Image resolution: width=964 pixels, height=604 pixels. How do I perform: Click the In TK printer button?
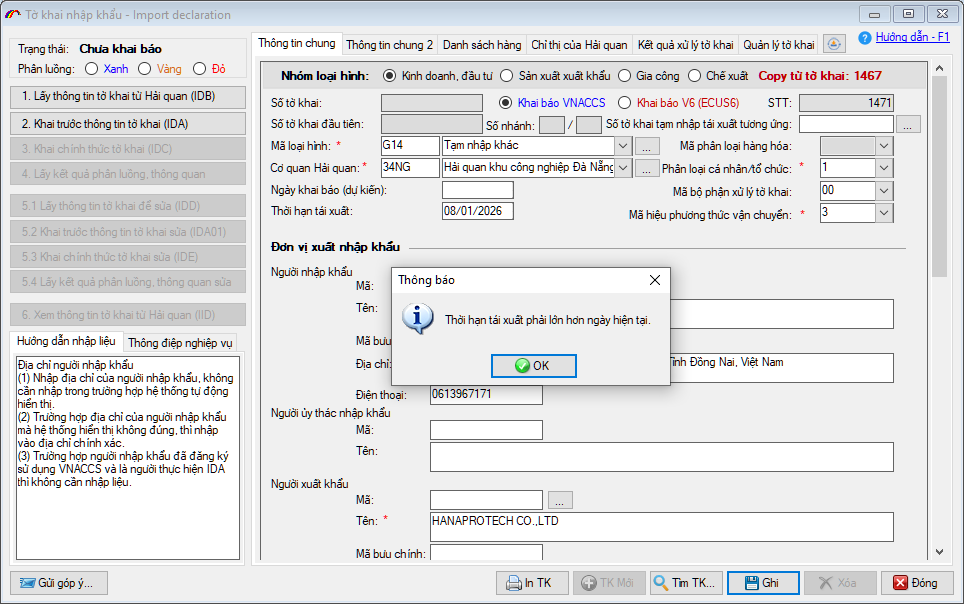tap(531, 583)
